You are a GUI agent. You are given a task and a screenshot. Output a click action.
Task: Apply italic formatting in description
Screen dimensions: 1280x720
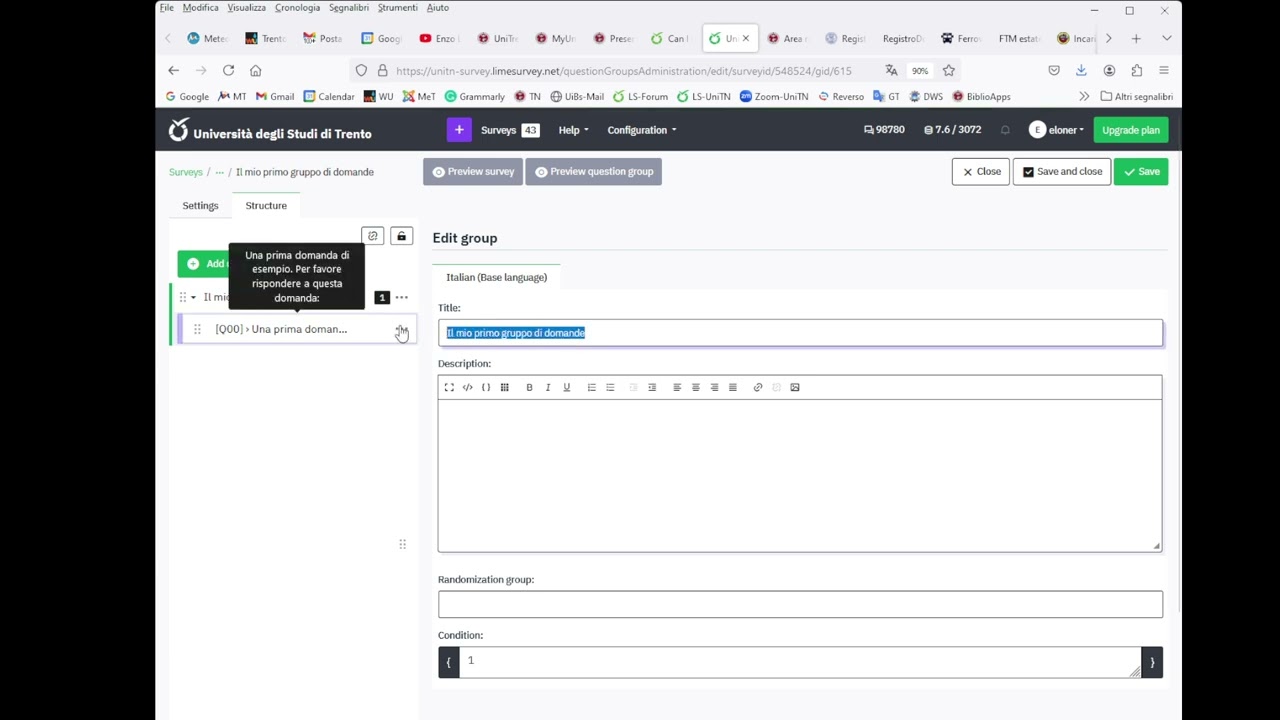coord(548,387)
